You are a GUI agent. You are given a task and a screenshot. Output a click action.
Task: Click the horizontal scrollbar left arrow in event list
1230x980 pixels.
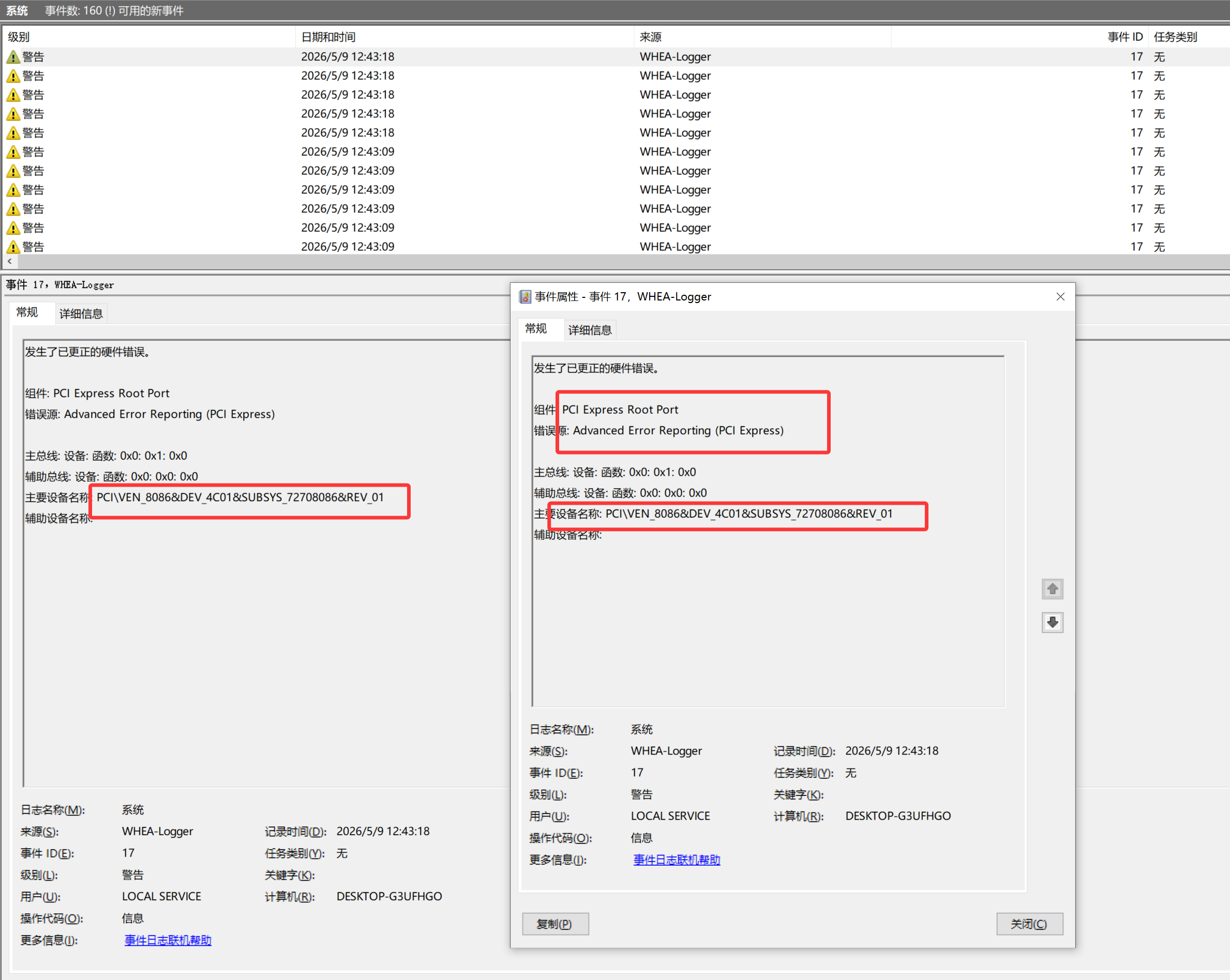(x=10, y=261)
